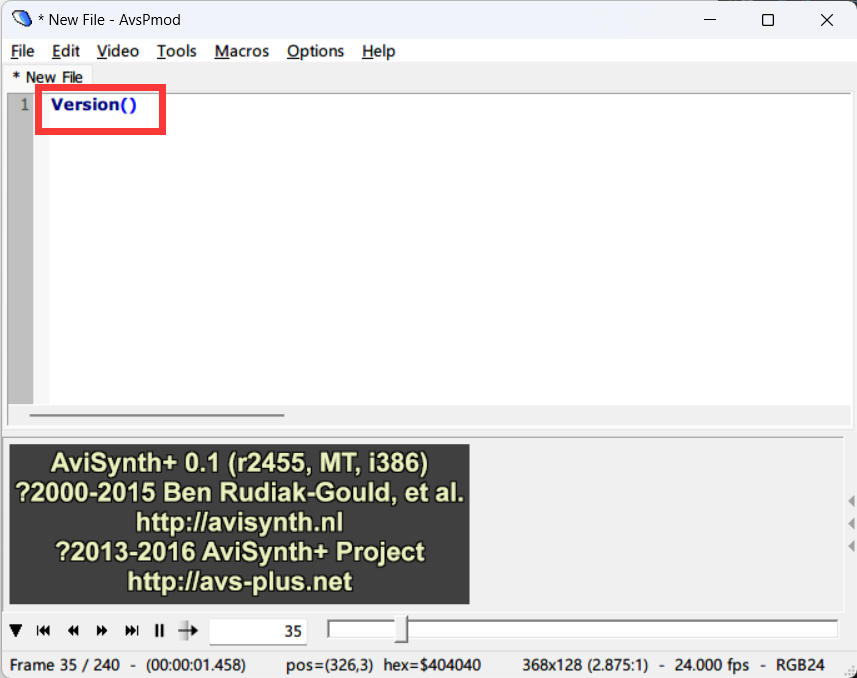Click the top arrow on the right panel edge
This screenshot has width=857, height=678.
pos(851,501)
